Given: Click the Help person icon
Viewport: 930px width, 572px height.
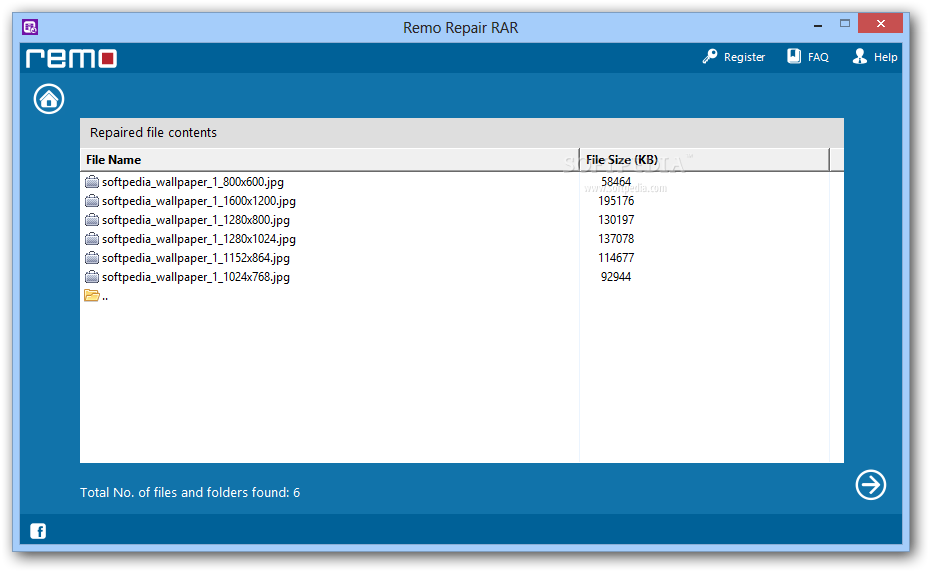Looking at the screenshot, I should point(859,56).
